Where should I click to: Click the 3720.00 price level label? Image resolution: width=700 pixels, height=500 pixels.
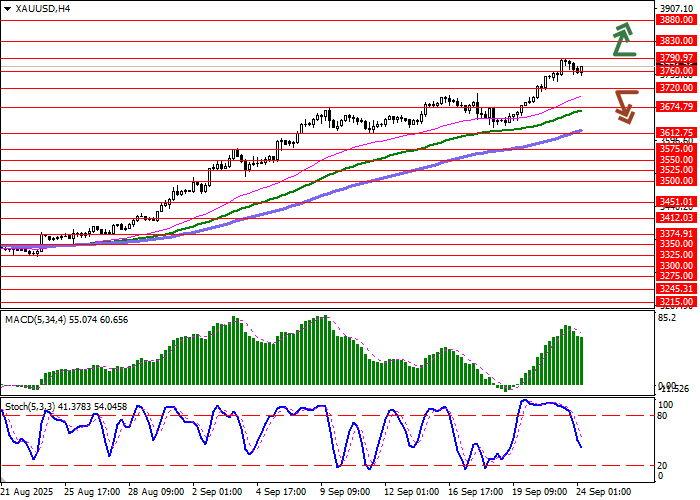click(x=676, y=88)
